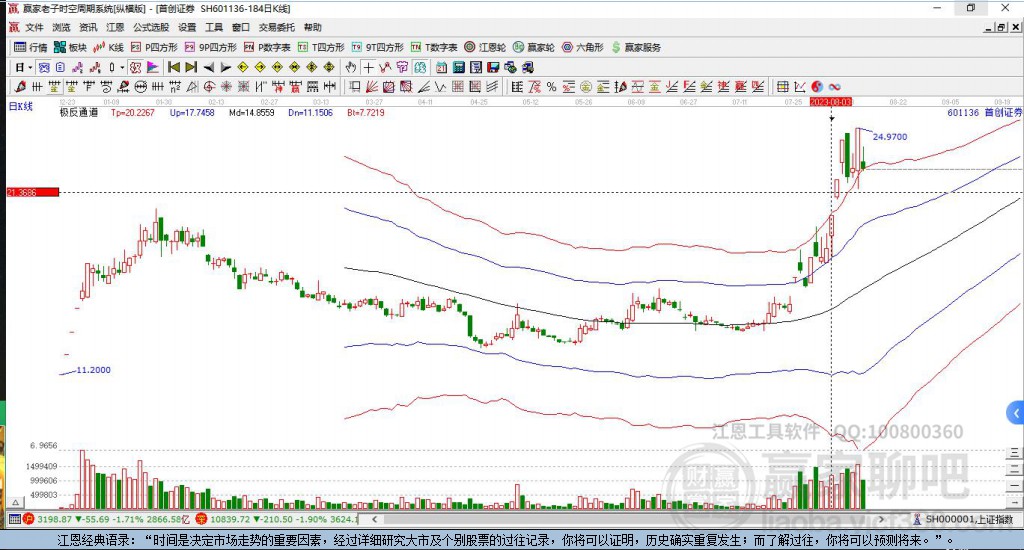Jump to the last bar with the olive skip-forward icon
Image resolution: width=1024 pixels, height=550 pixels.
pos(191,67)
